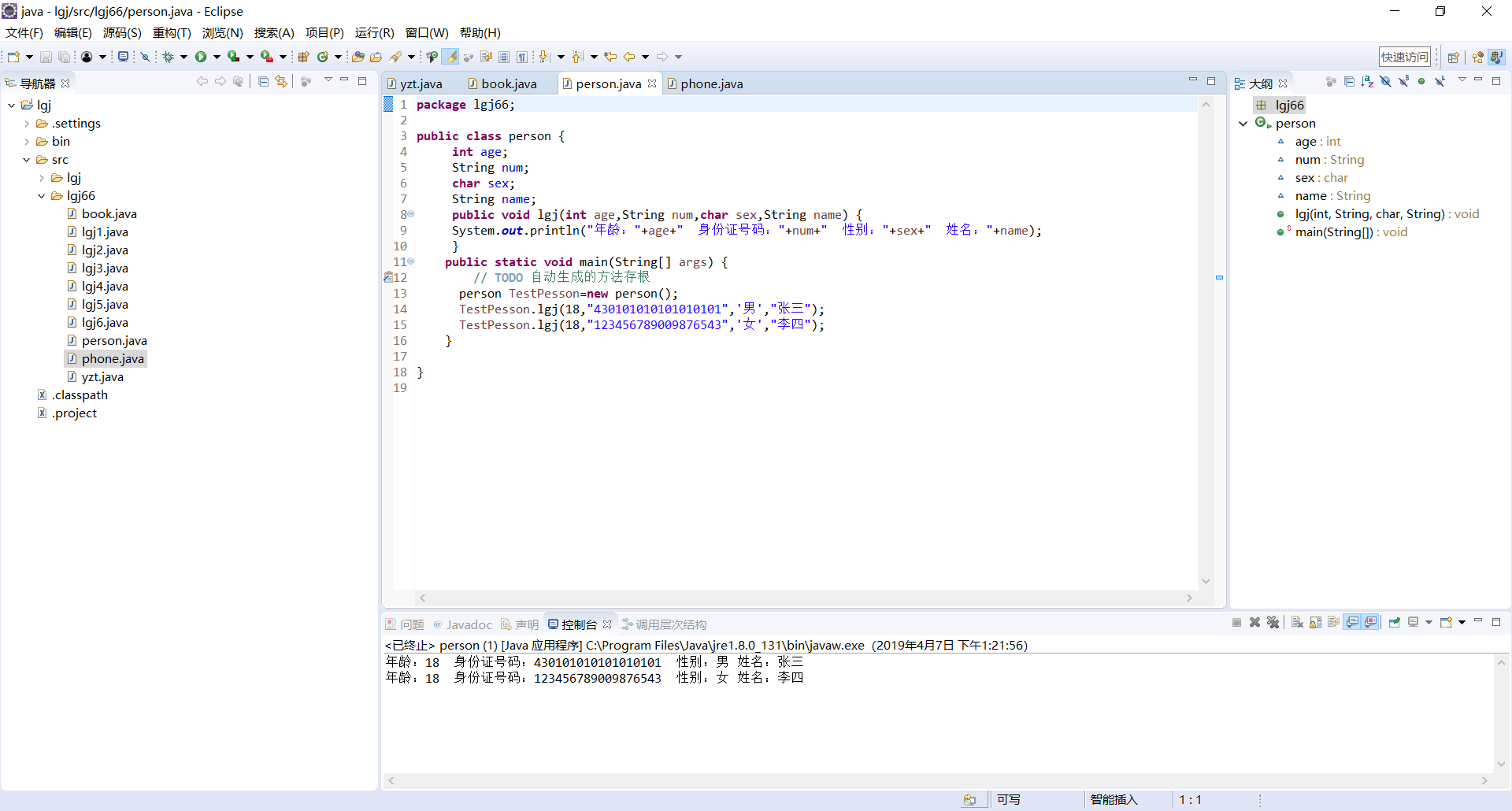The height and width of the screenshot is (811, 1512).
Task: Click the Pin Console icon
Action: (1394, 623)
